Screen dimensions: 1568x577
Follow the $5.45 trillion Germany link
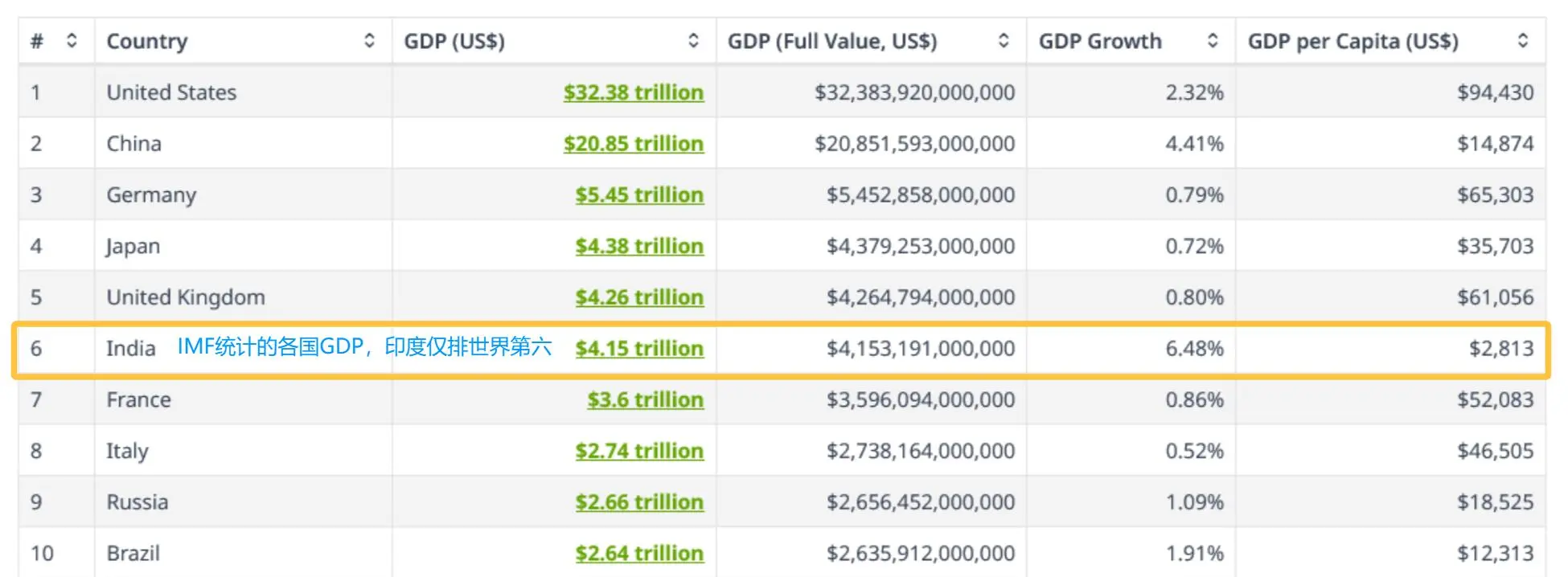click(x=639, y=195)
